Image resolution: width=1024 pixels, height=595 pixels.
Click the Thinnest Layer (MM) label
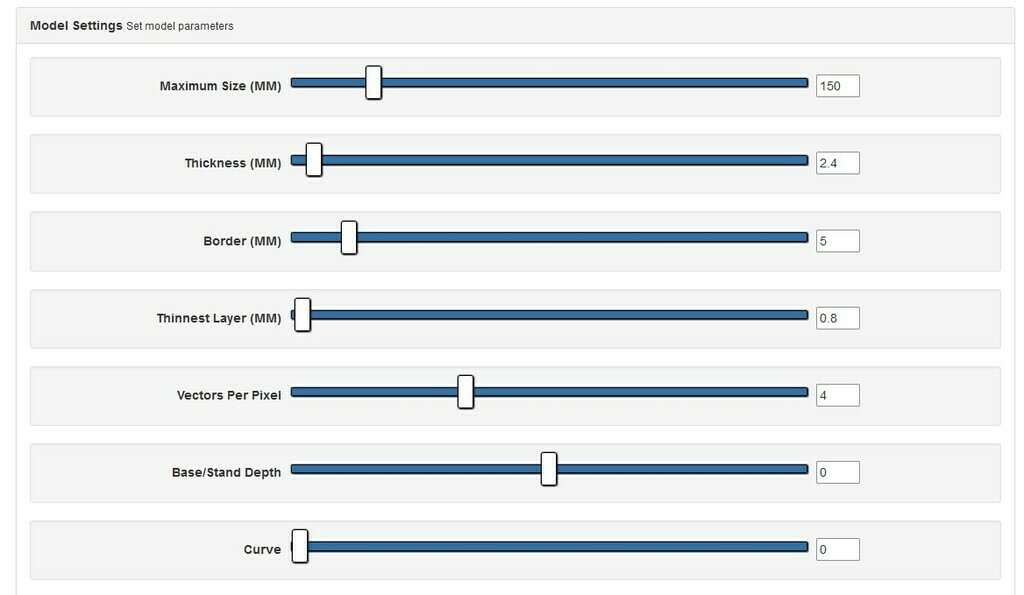tap(219, 318)
